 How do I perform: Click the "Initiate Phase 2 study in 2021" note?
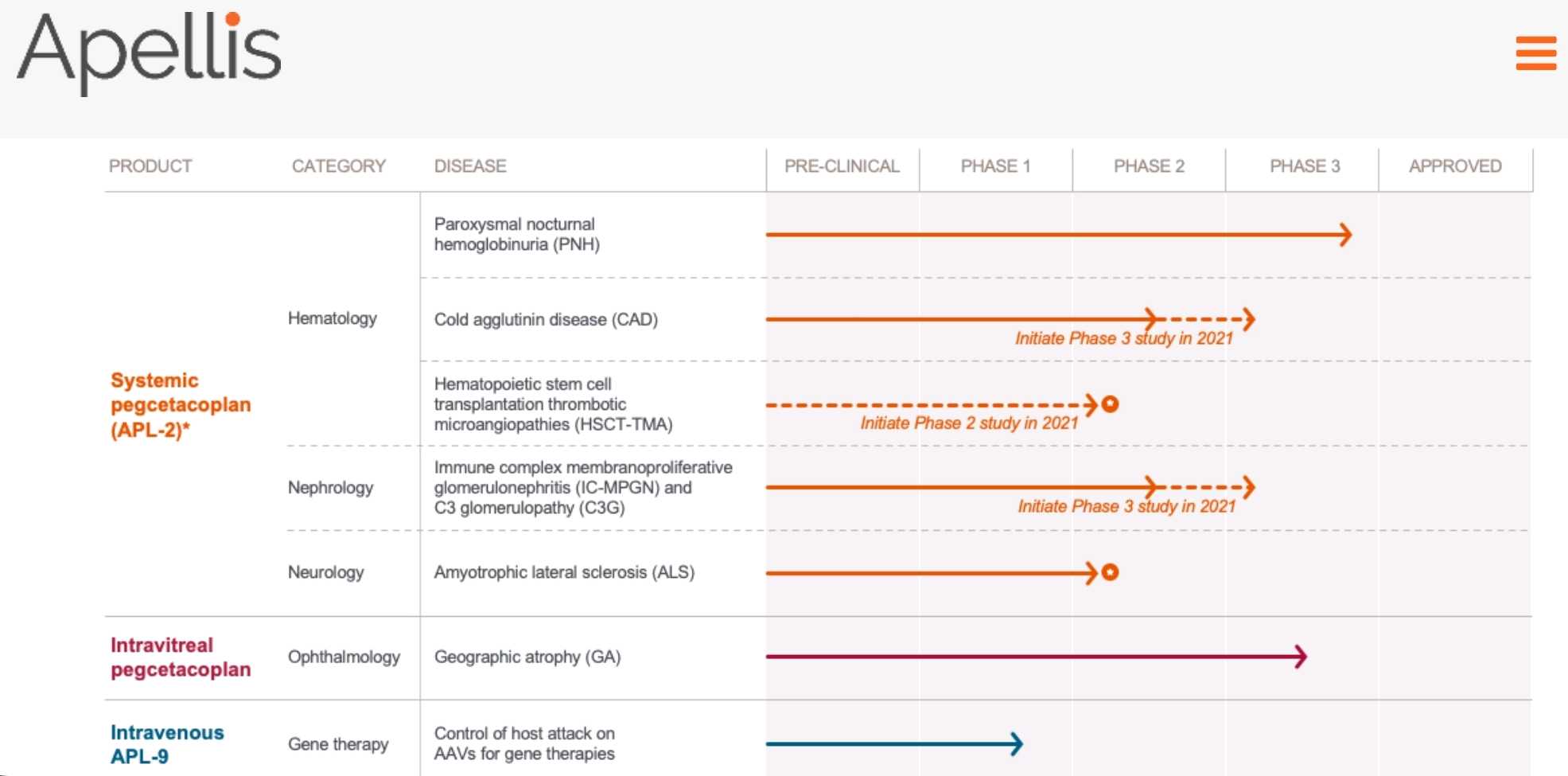[x=969, y=423]
